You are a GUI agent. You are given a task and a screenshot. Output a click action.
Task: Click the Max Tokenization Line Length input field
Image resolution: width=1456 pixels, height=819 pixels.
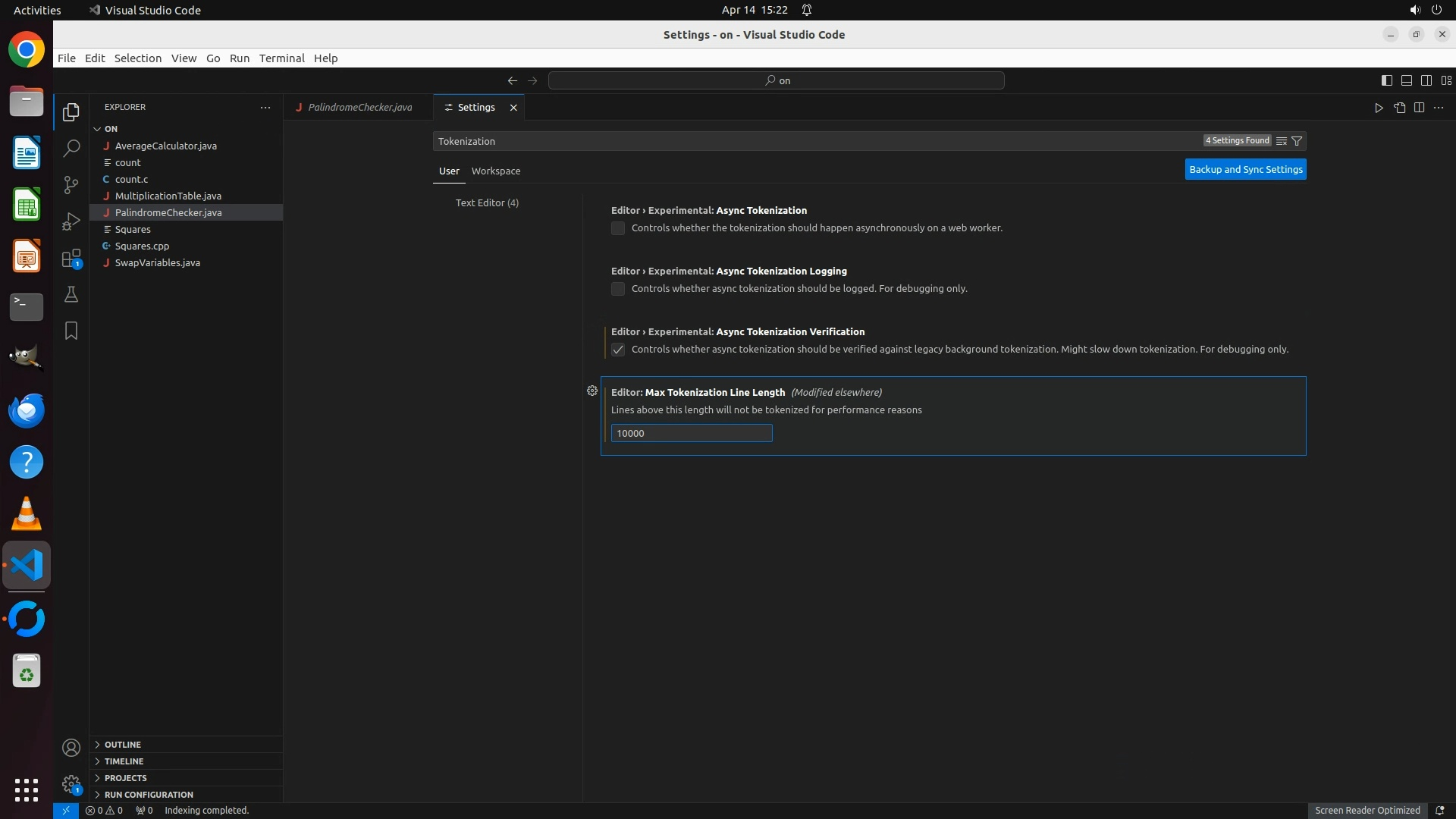pos(691,434)
